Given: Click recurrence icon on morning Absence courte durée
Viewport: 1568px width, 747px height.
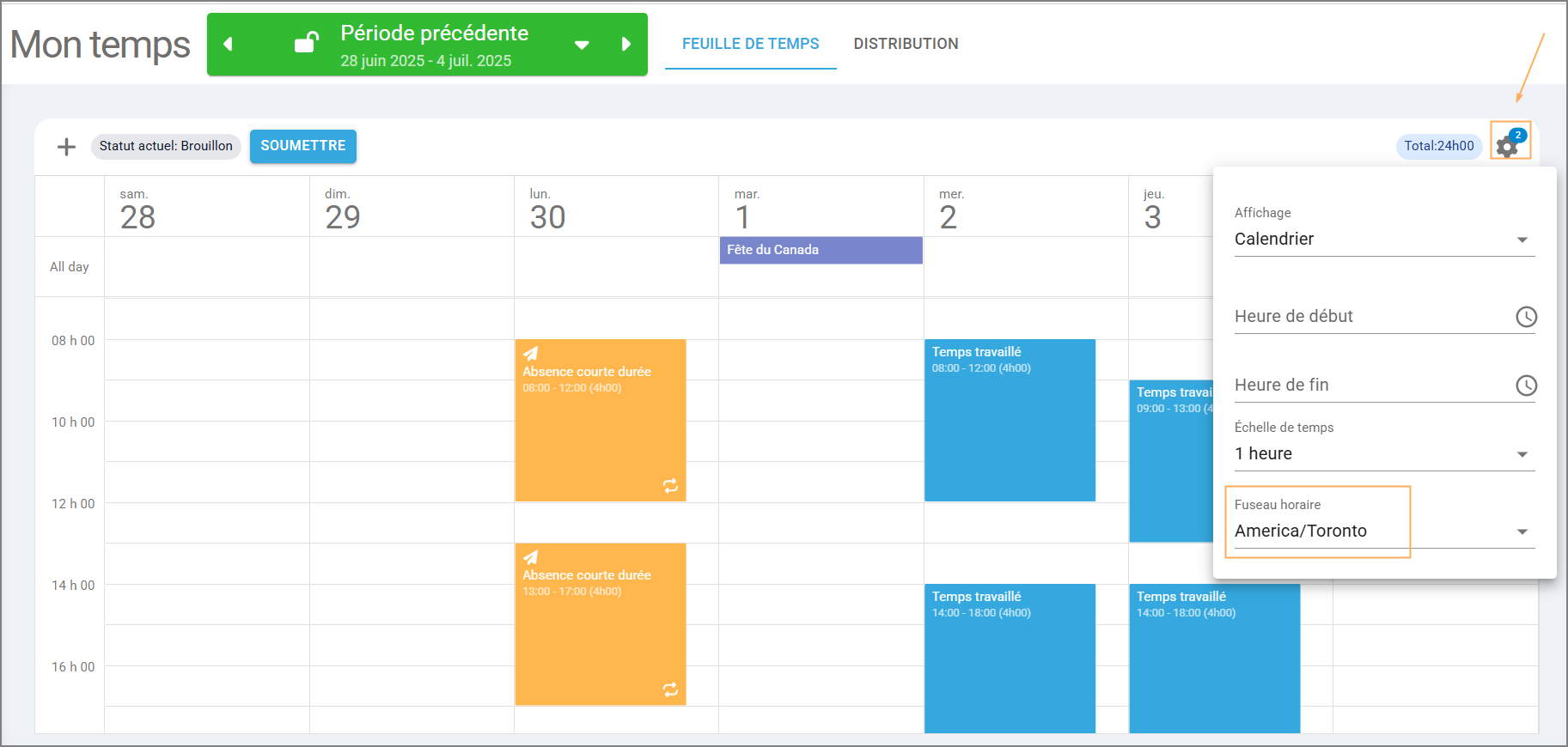Looking at the screenshot, I should pos(670,486).
